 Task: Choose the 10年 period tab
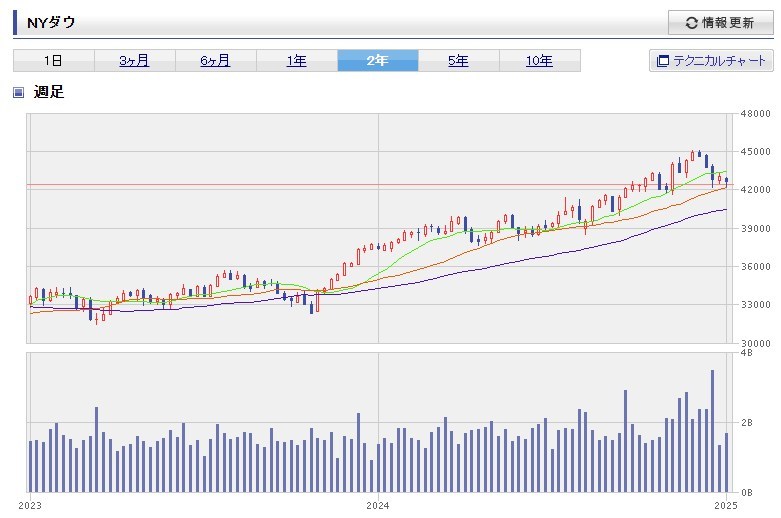[539, 61]
